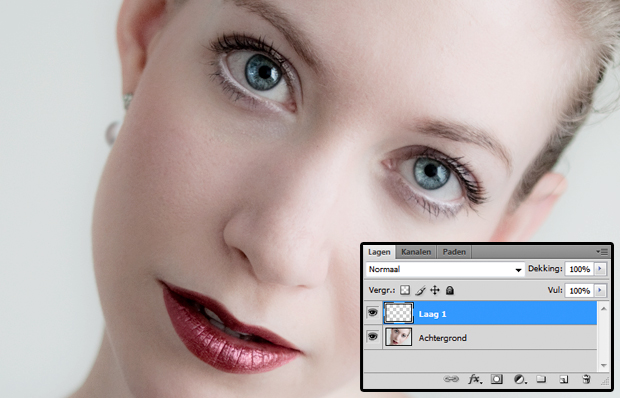This screenshot has width=620, height=398.
Task: Open the Normaal blend mode dropdown
Action: pos(445,270)
